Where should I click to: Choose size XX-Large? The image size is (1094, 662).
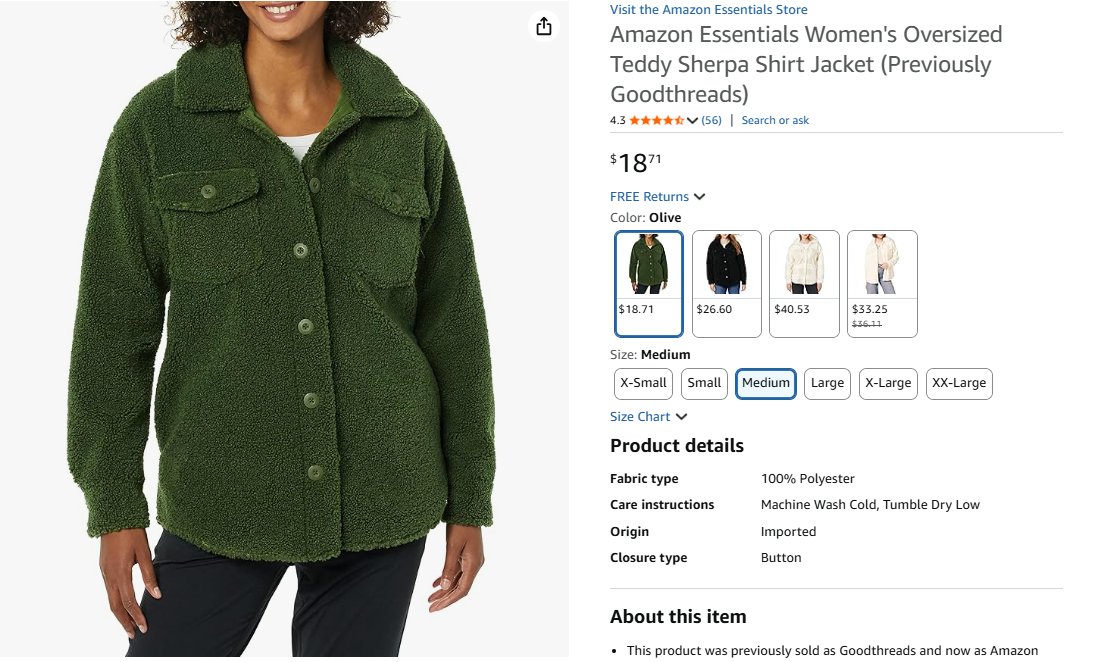coord(959,384)
